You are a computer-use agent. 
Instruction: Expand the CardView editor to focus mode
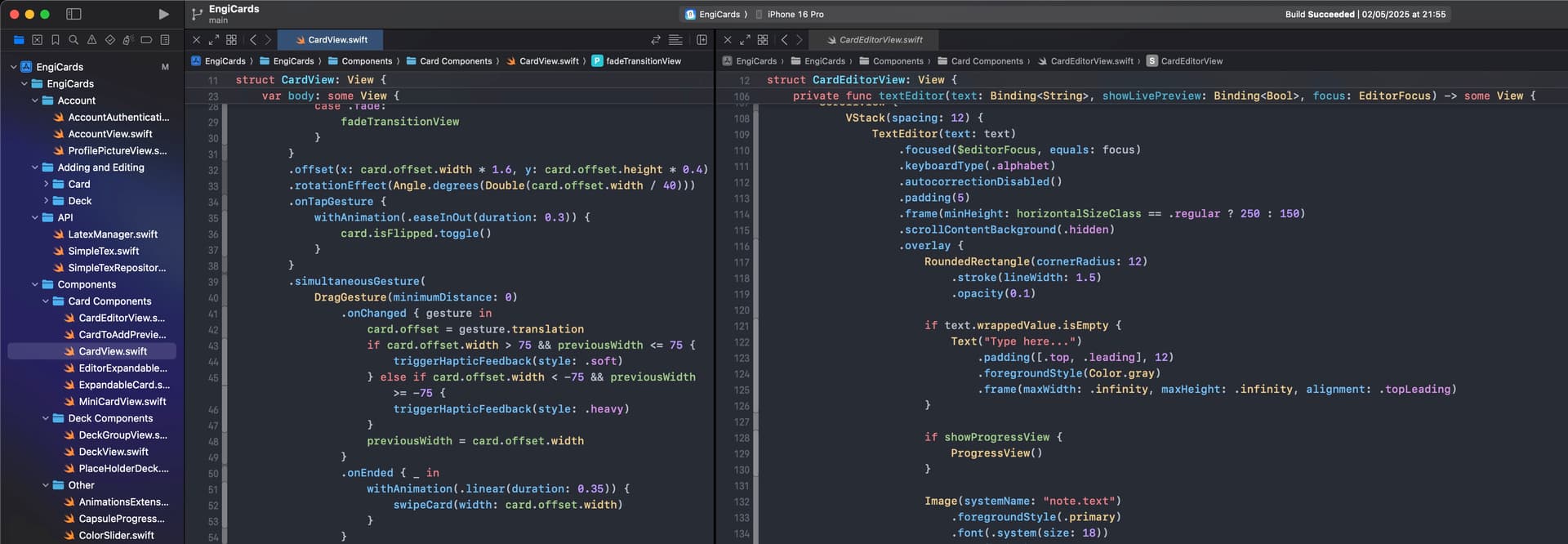[x=214, y=40]
